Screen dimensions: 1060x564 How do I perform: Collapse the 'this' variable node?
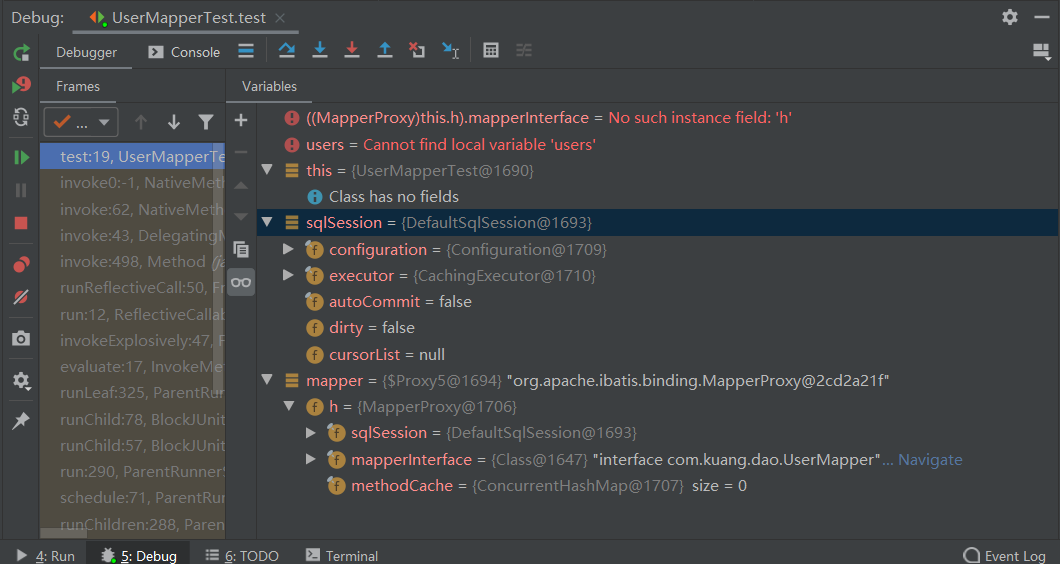[x=267, y=170]
